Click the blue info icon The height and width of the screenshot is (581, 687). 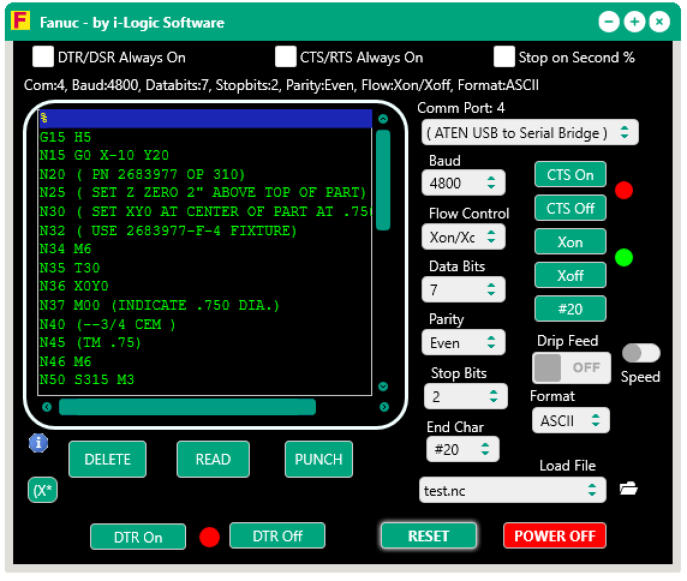tap(39, 442)
